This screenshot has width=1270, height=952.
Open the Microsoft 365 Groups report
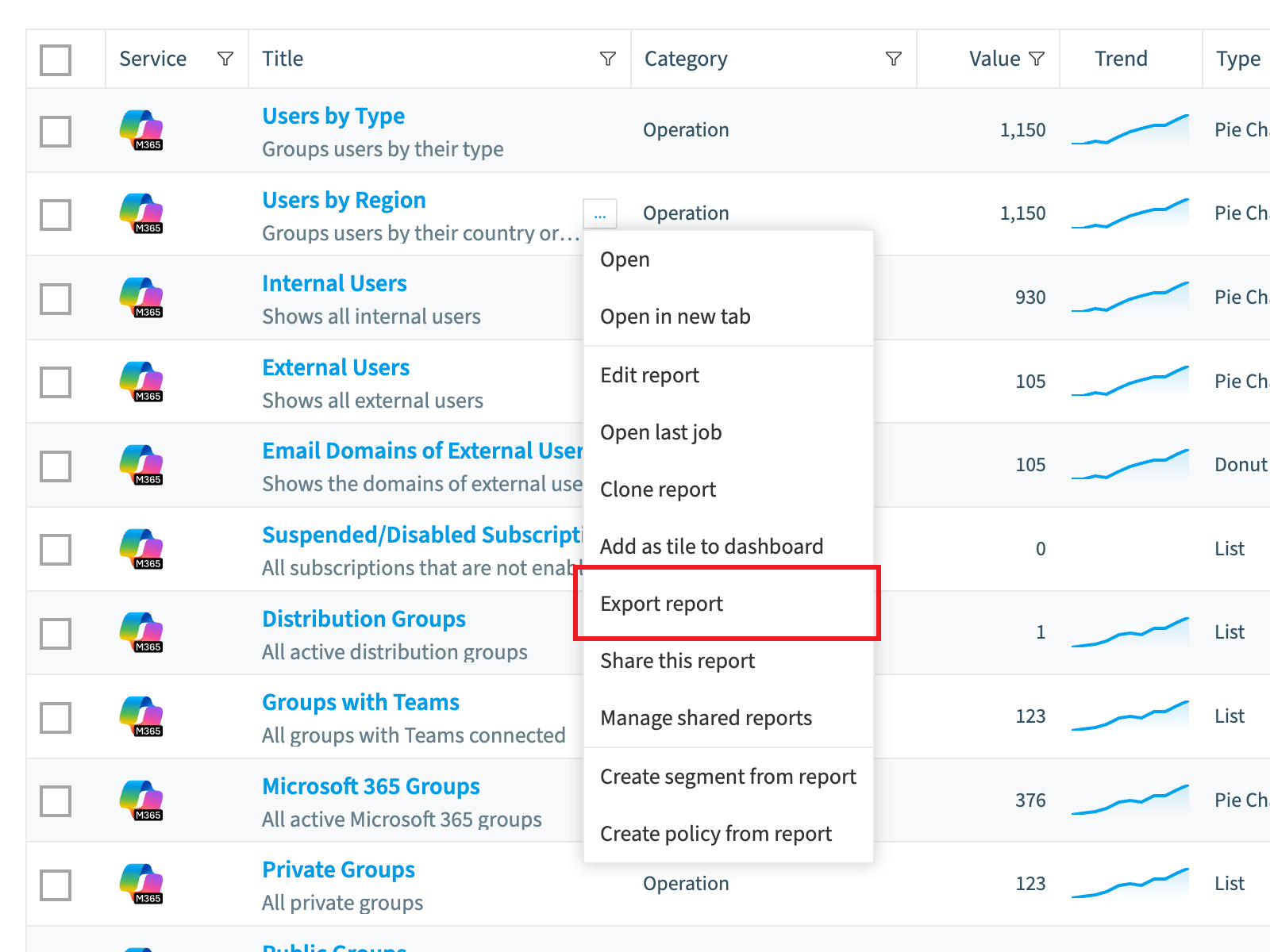point(371,786)
